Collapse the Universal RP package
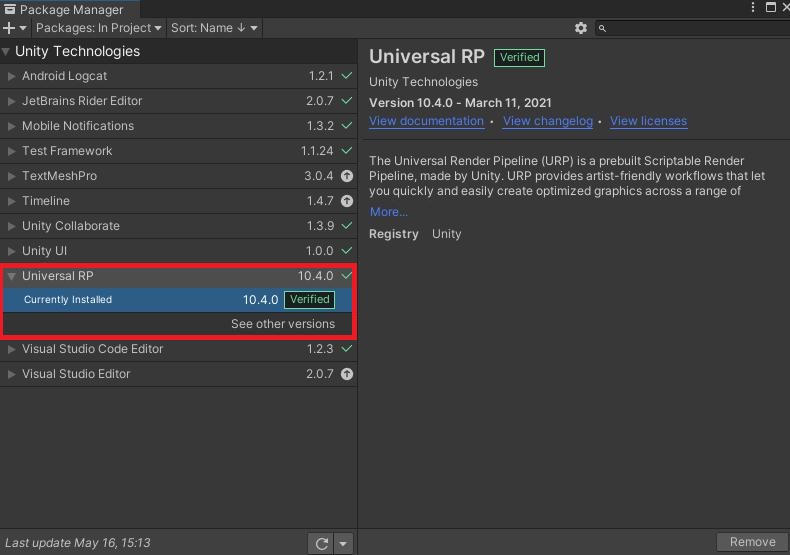 11,276
